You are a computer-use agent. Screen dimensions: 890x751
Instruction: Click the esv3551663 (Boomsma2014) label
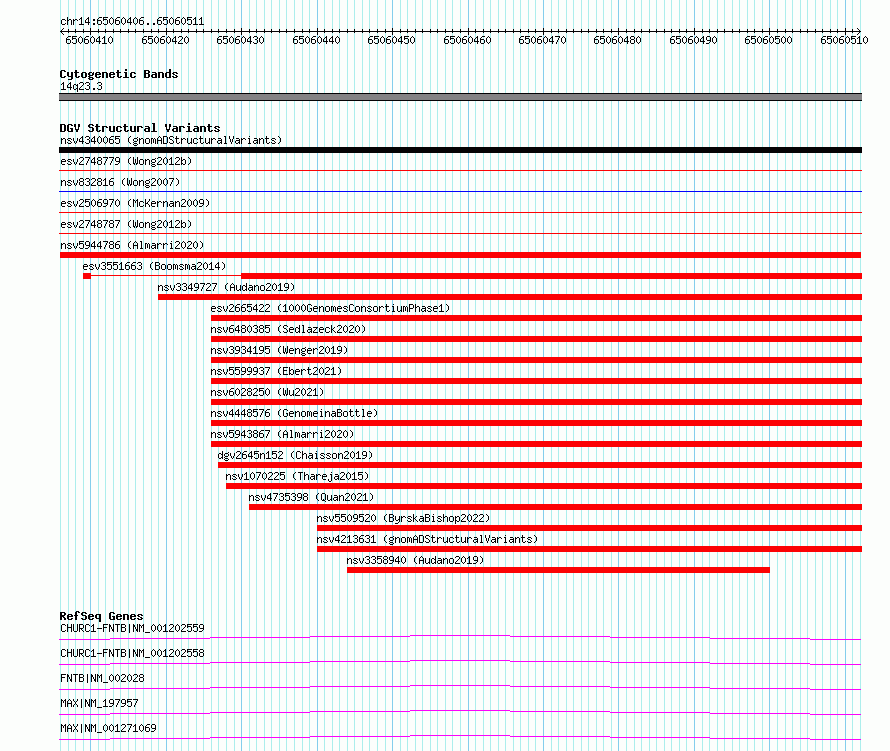(154, 266)
